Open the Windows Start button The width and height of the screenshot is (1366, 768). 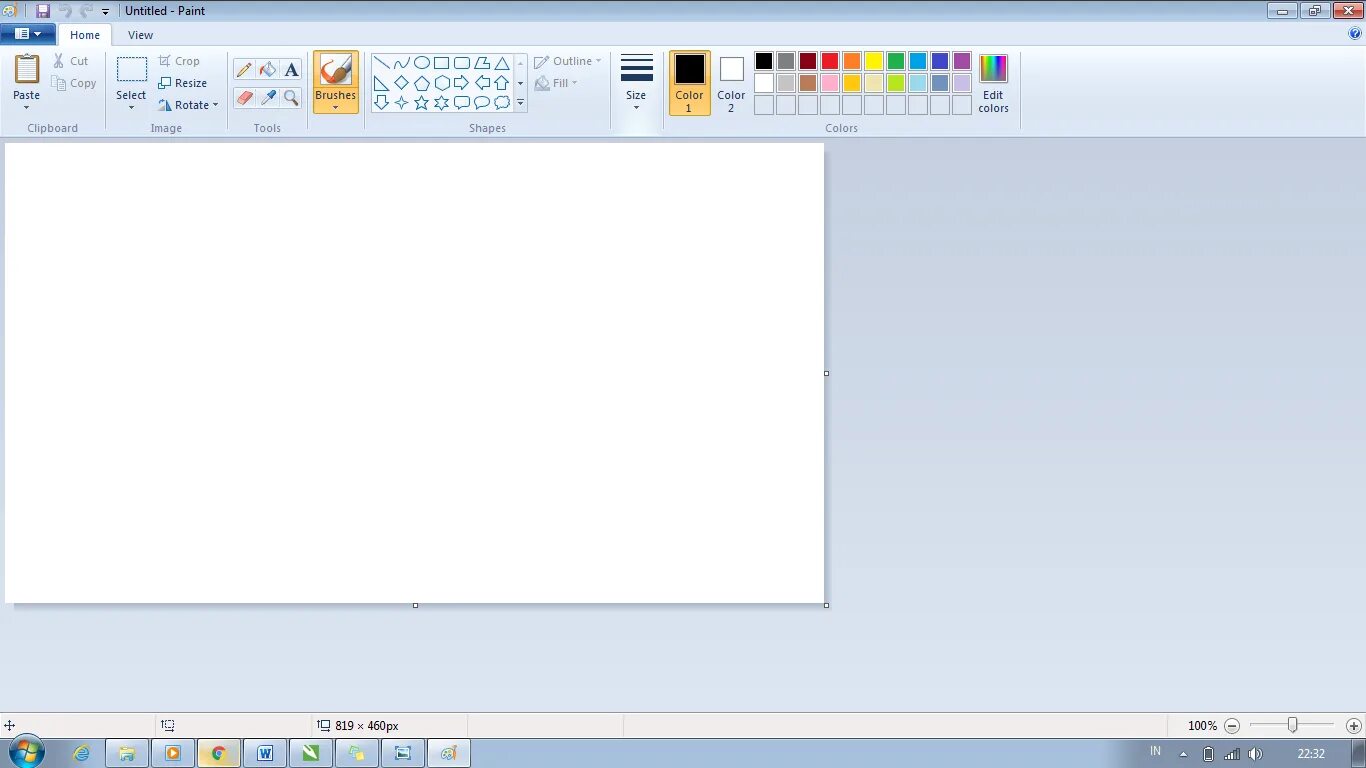coord(27,753)
